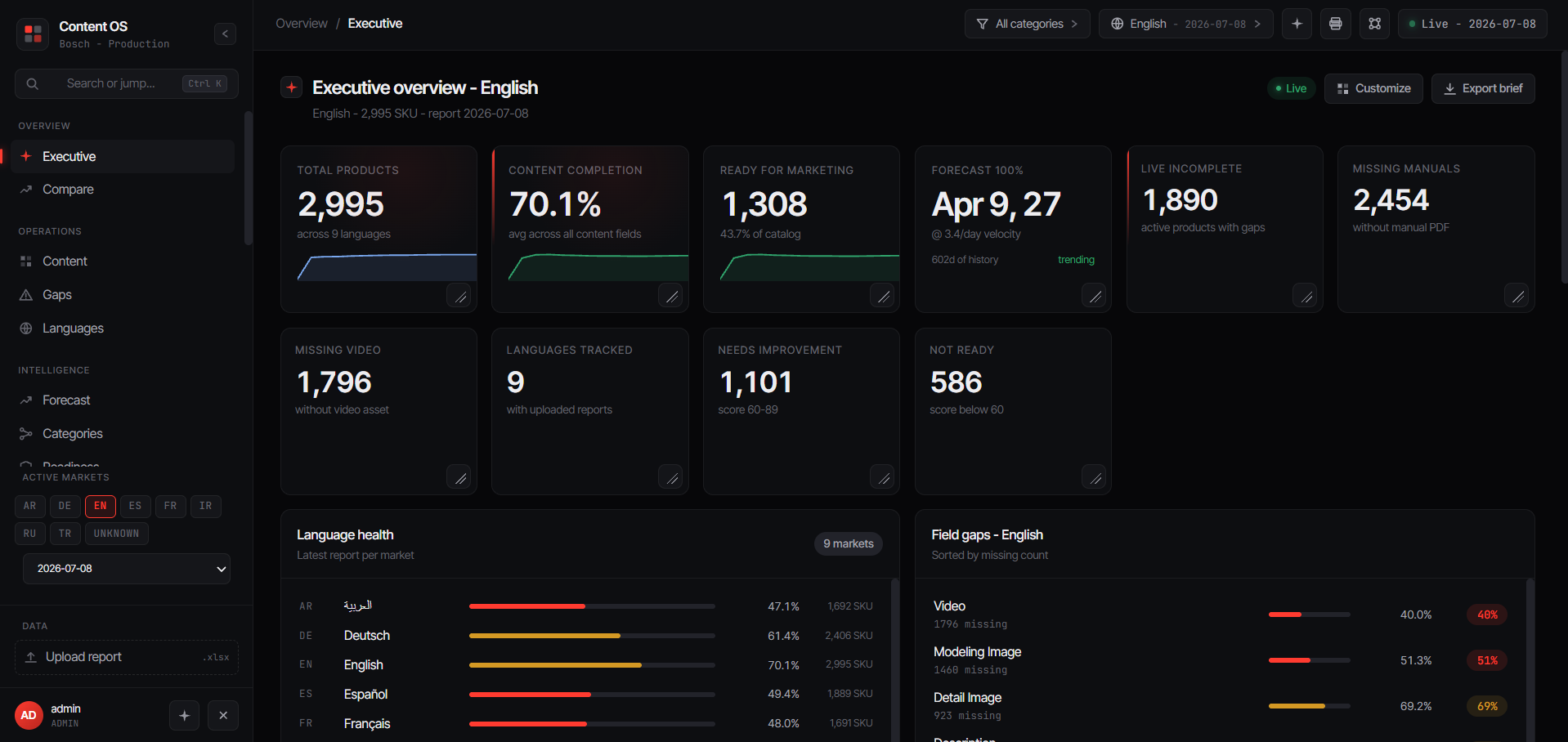Click edit icon on Missing Manuals card
Viewport: 1568px width, 742px height.
1517,296
